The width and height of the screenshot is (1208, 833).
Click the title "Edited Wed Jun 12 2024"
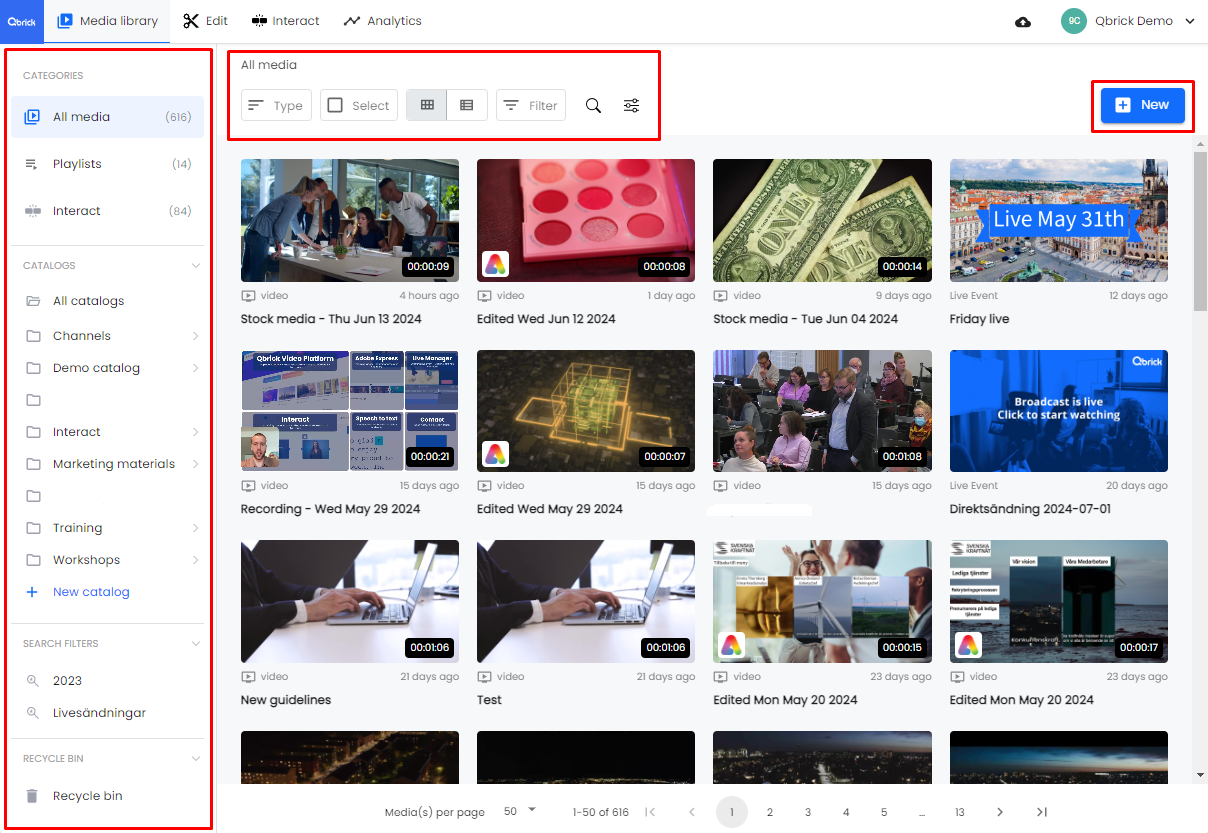[x=546, y=319]
